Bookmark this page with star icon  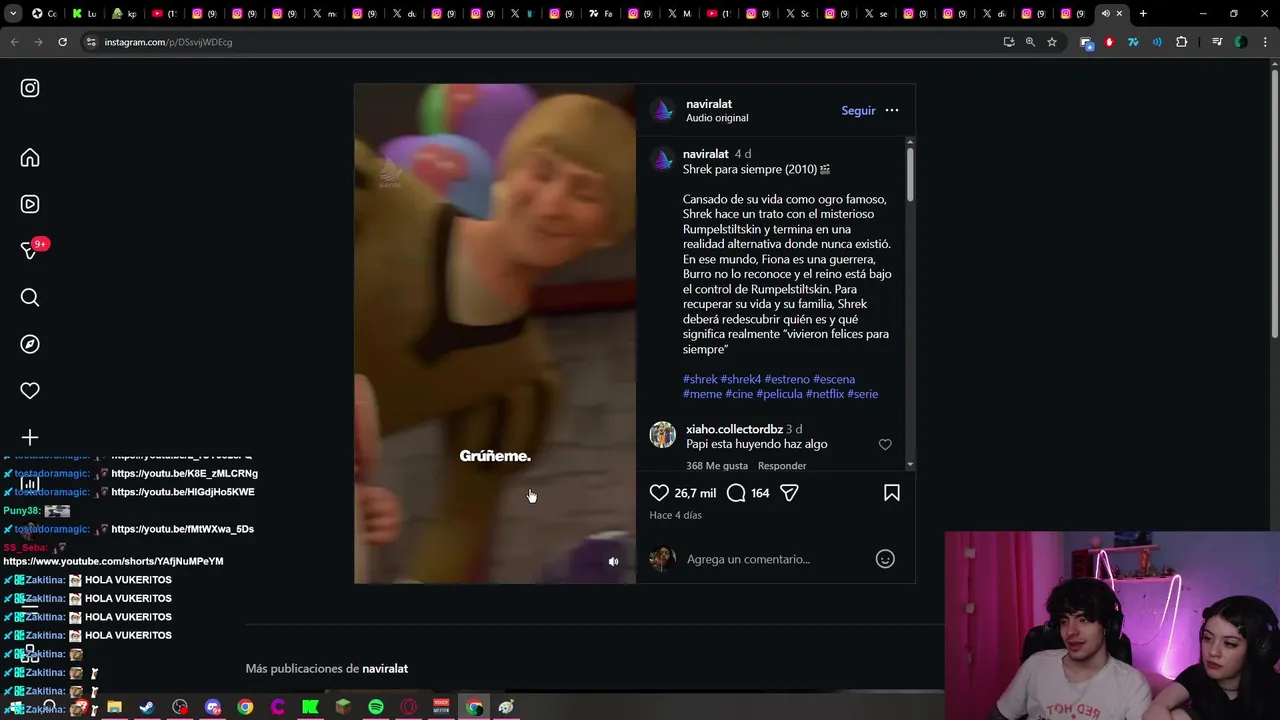tap(1052, 42)
